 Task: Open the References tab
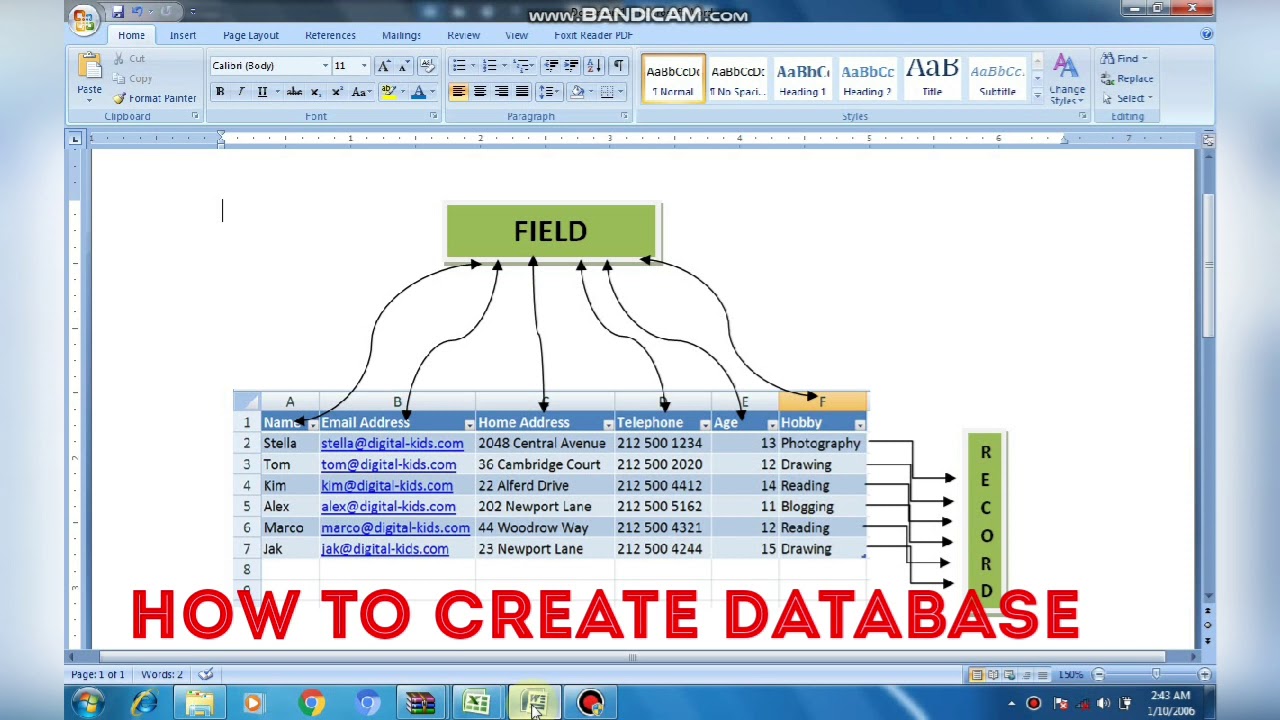pos(330,35)
